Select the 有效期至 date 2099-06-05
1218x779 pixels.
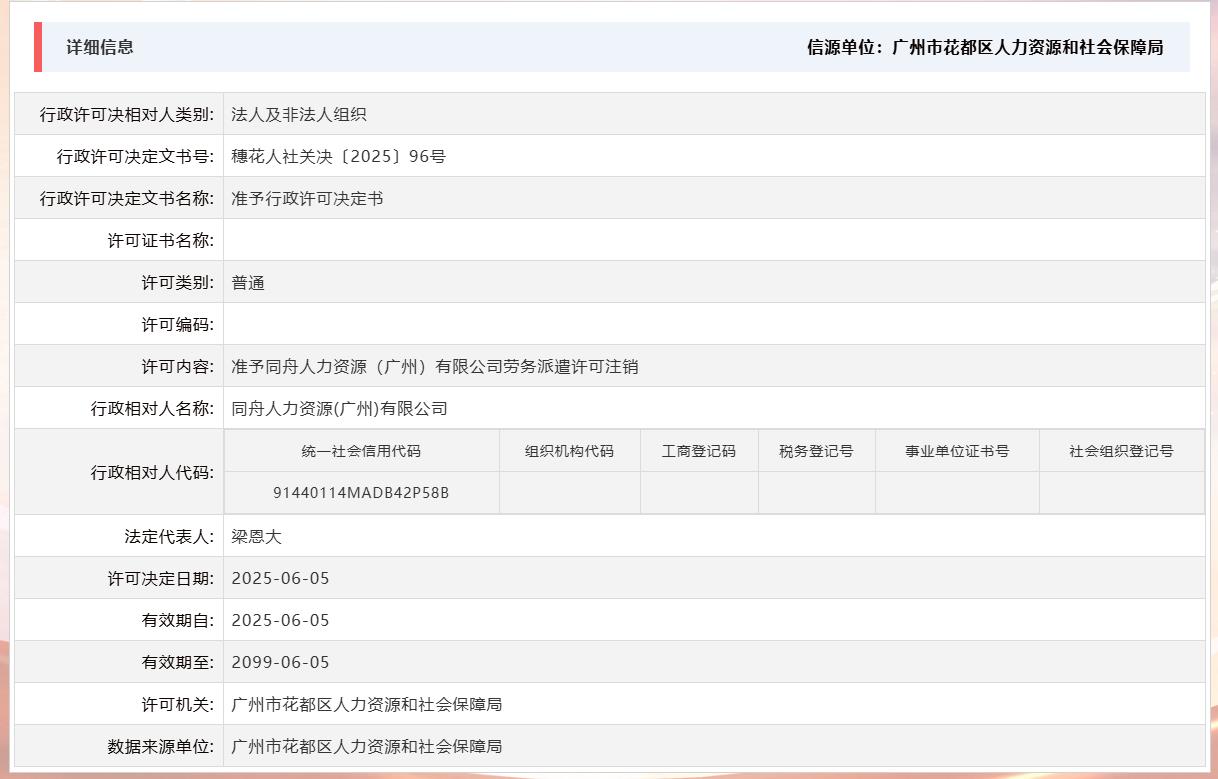[x=280, y=662]
